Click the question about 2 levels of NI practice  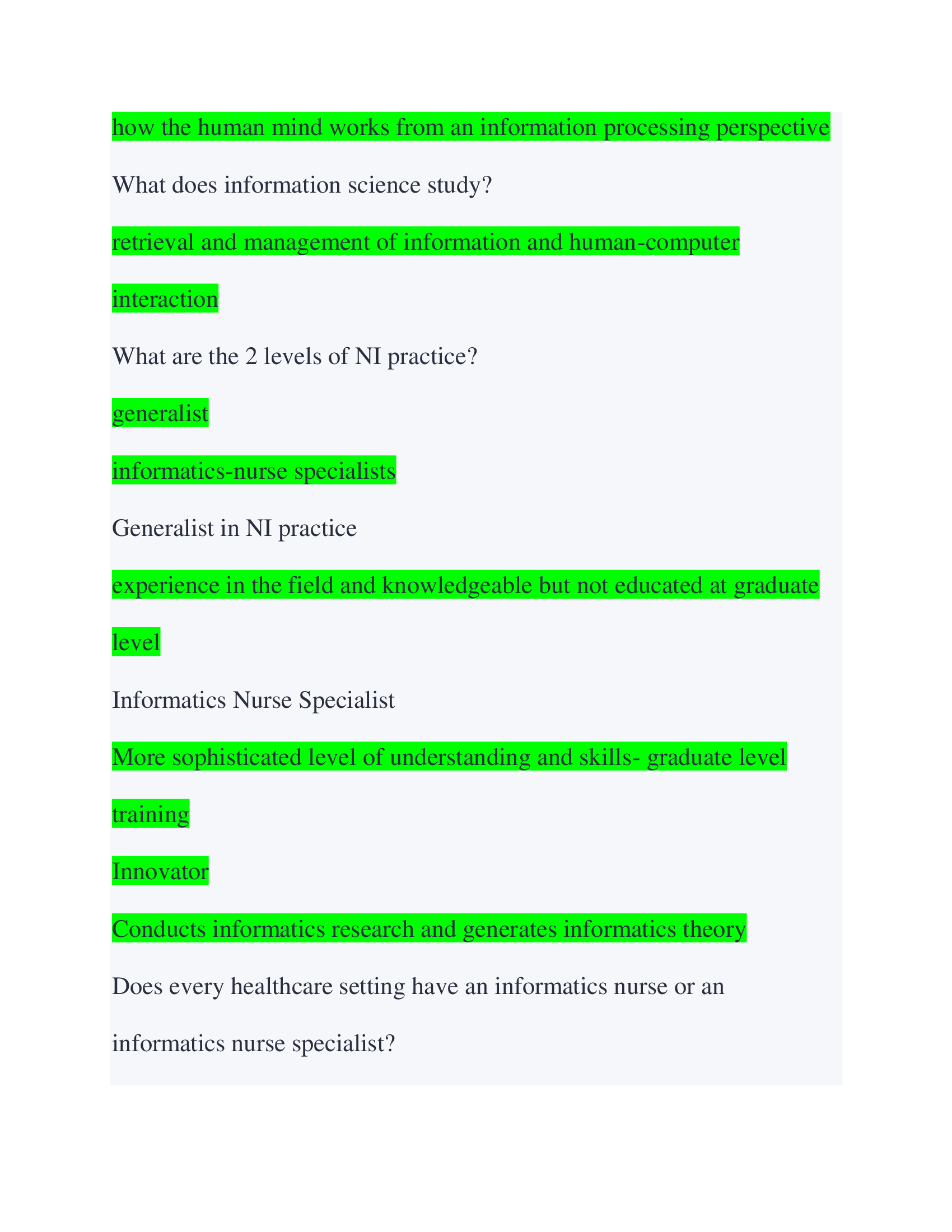[295, 357]
